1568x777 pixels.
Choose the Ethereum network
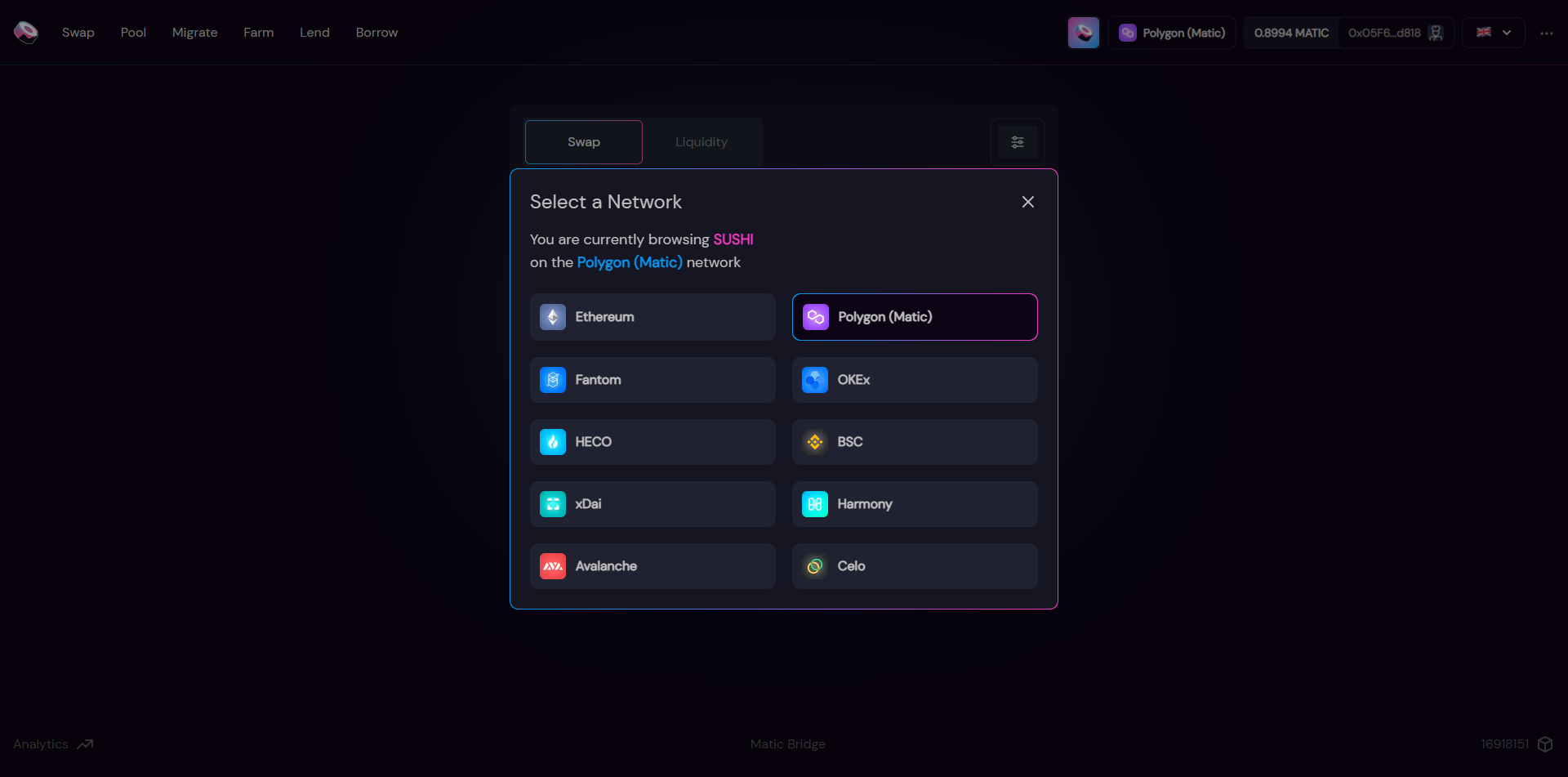(653, 317)
